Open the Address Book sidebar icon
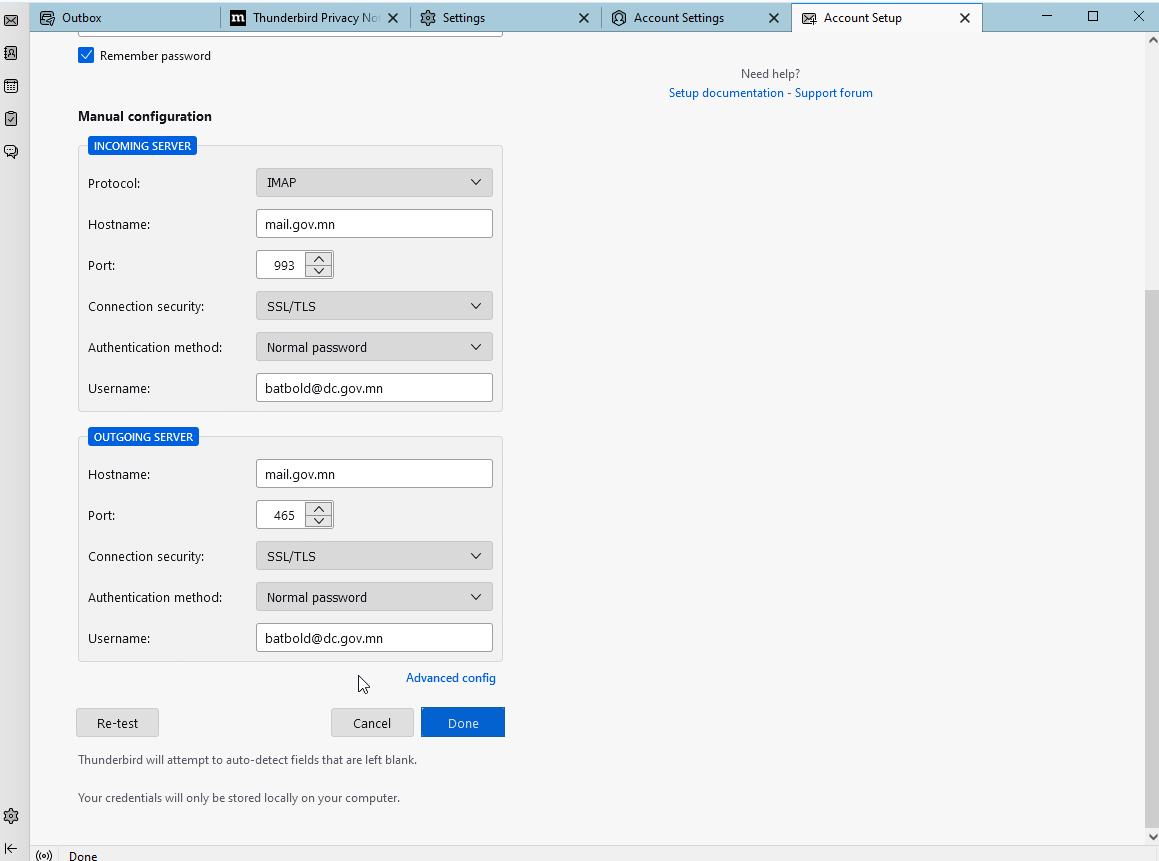This screenshot has height=861, width=1159. [x=11, y=53]
